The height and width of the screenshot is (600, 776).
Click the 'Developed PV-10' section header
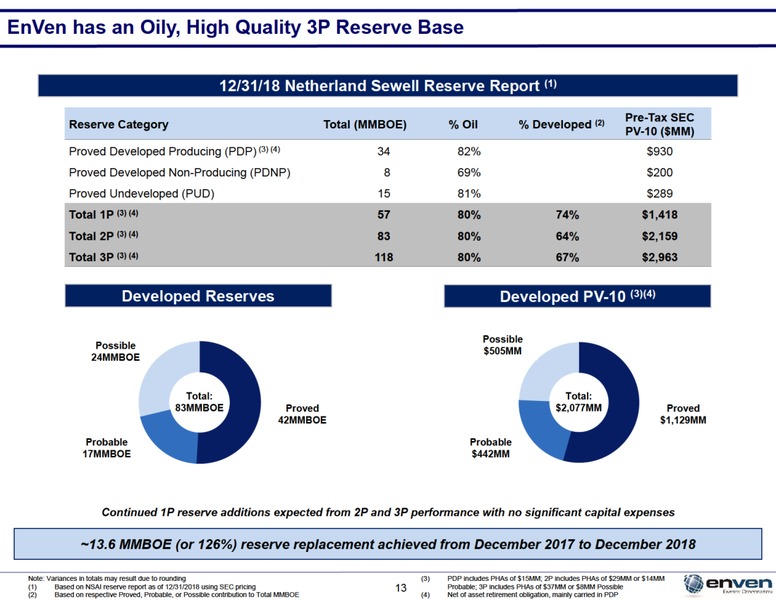577,296
